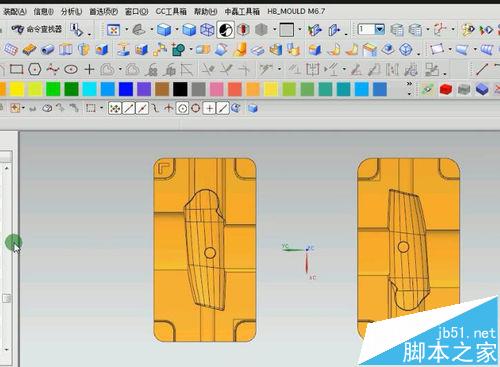This screenshot has width=500, height=367.
Task: Click the teal shape with plus icon
Action: [x=178, y=50]
